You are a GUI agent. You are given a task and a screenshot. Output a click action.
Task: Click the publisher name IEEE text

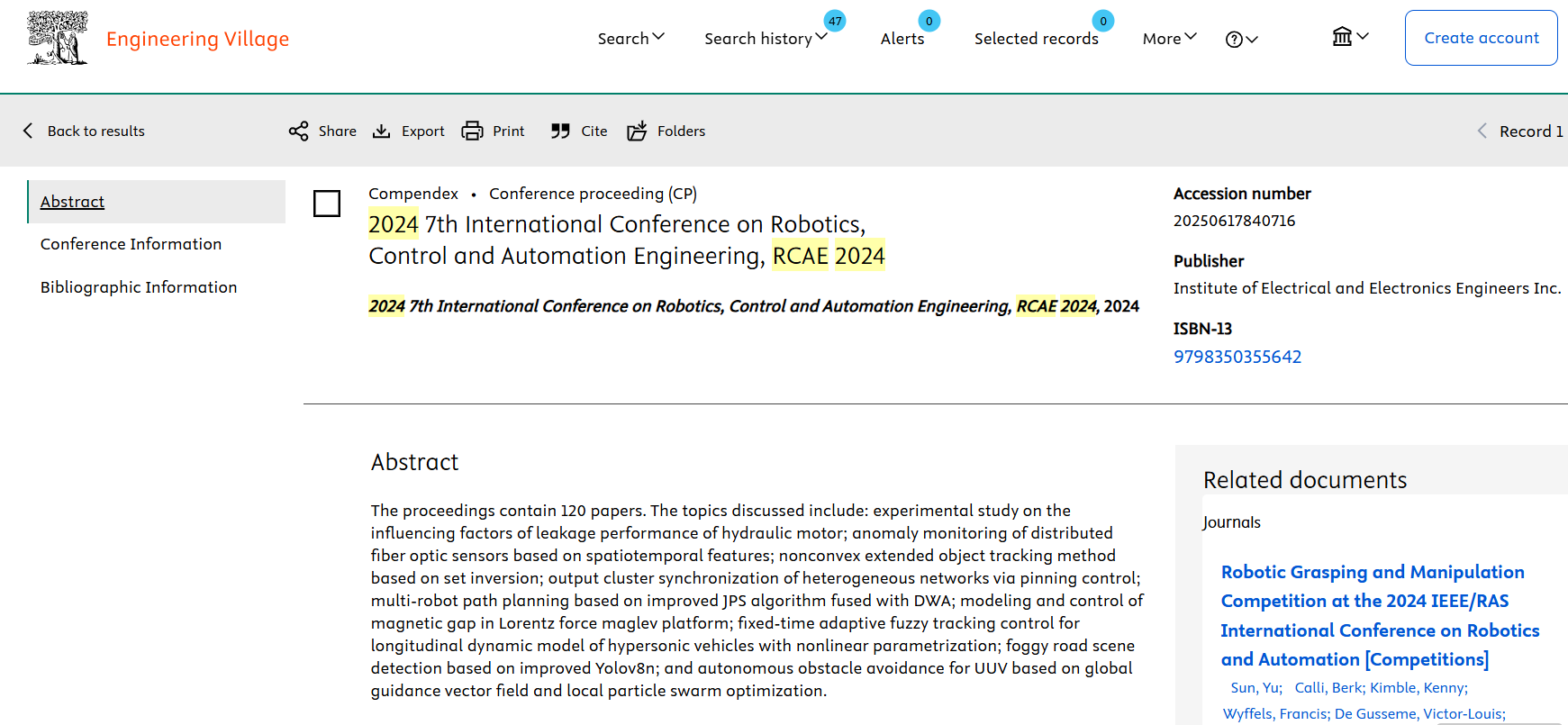[x=1367, y=288]
